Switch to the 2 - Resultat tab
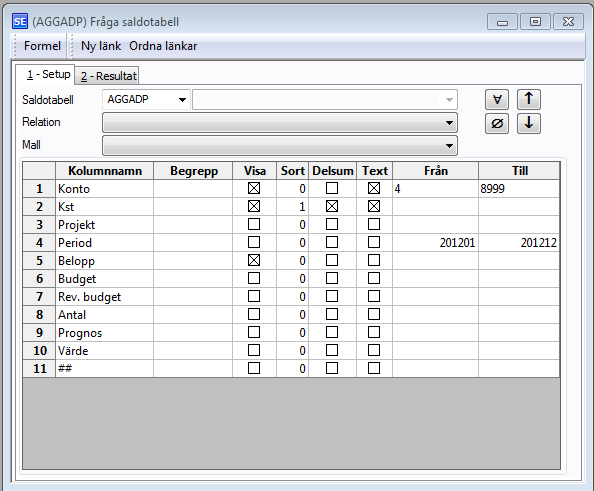 [108, 76]
